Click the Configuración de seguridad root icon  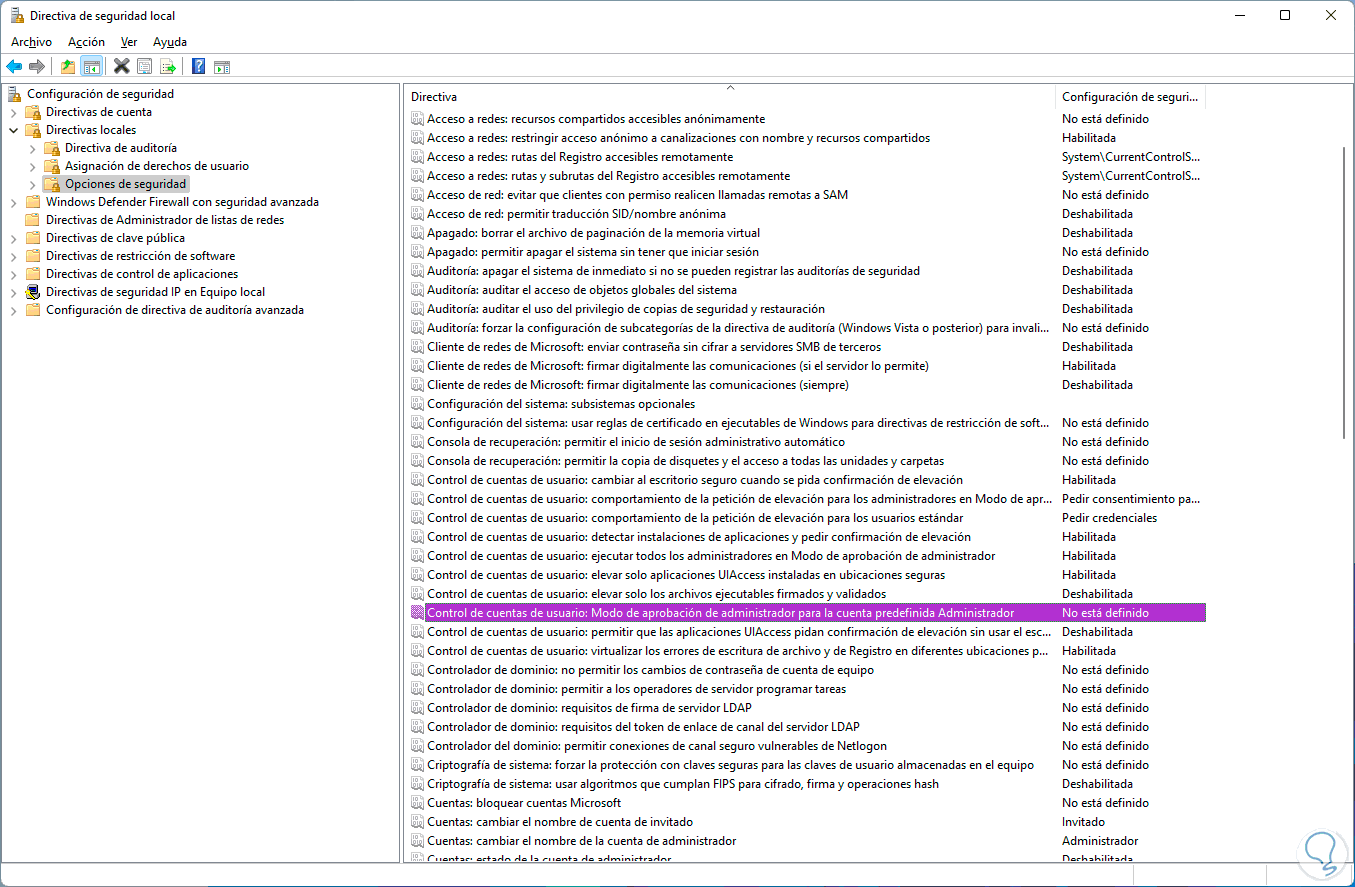[x=15, y=94]
